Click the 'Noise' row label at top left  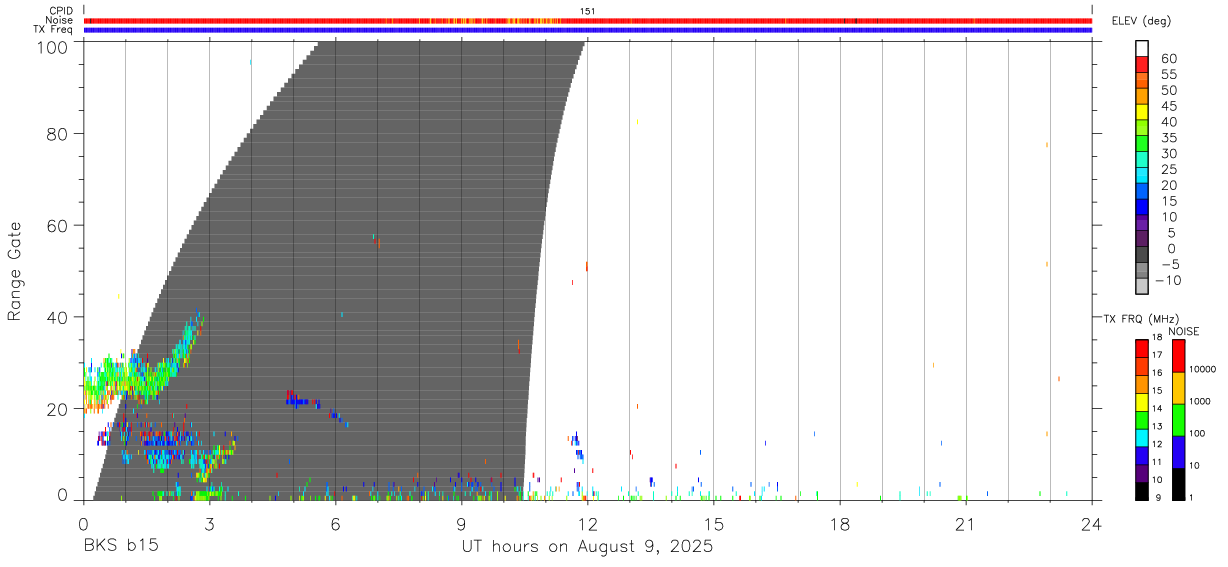click(59, 20)
